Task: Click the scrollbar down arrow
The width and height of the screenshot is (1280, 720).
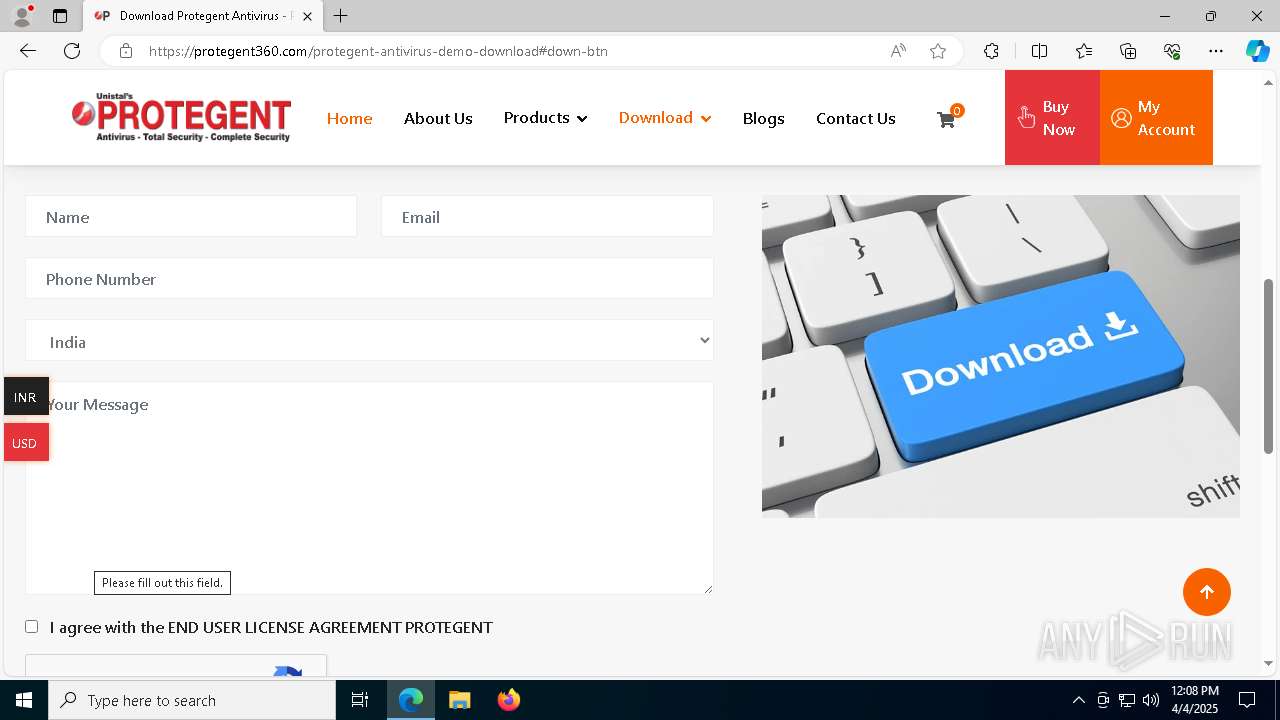Action: pos(1269,663)
